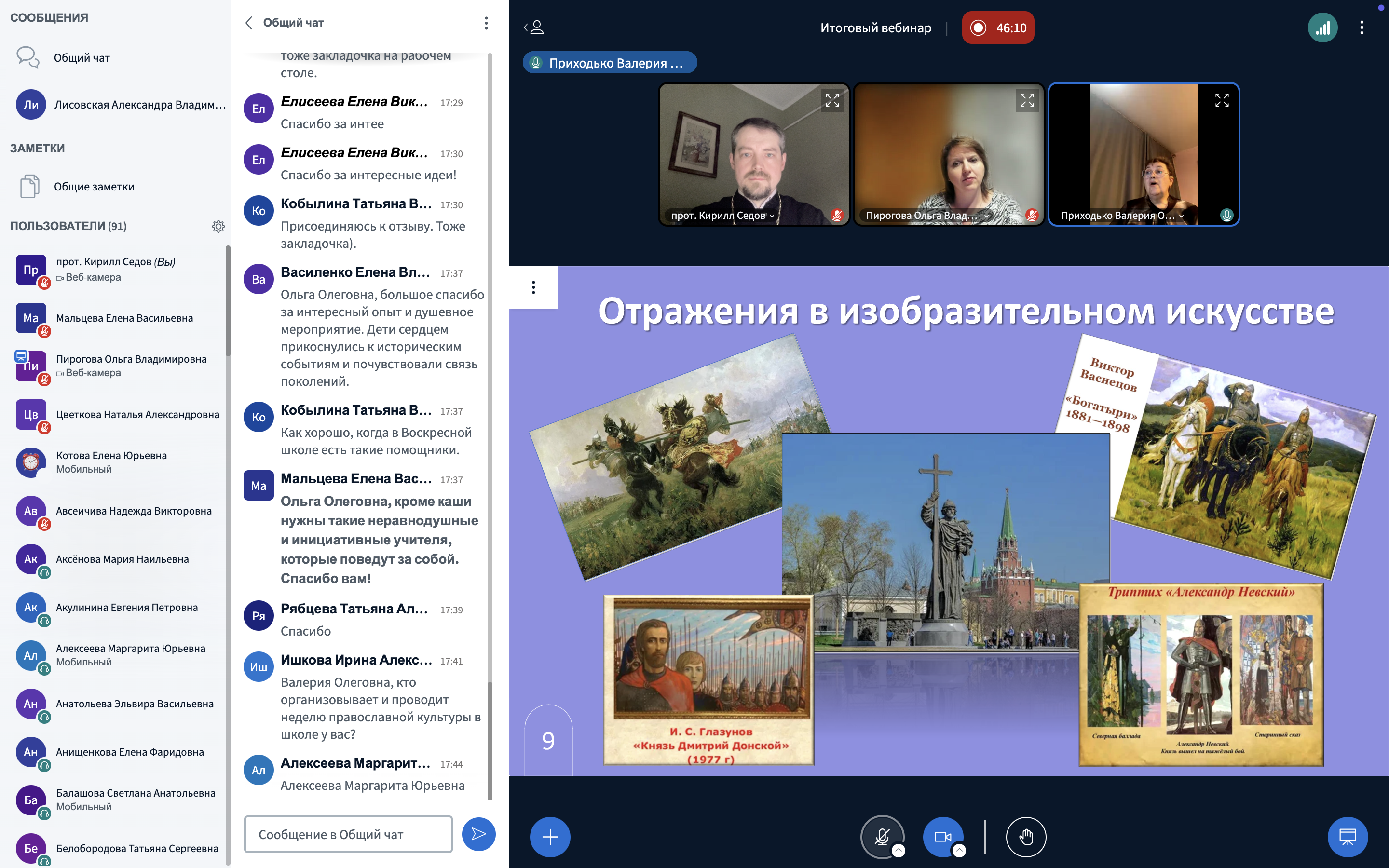Open Общие заметки shared notes
Viewport: 1389px width, 868px height.
pyautogui.click(x=94, y=187)
